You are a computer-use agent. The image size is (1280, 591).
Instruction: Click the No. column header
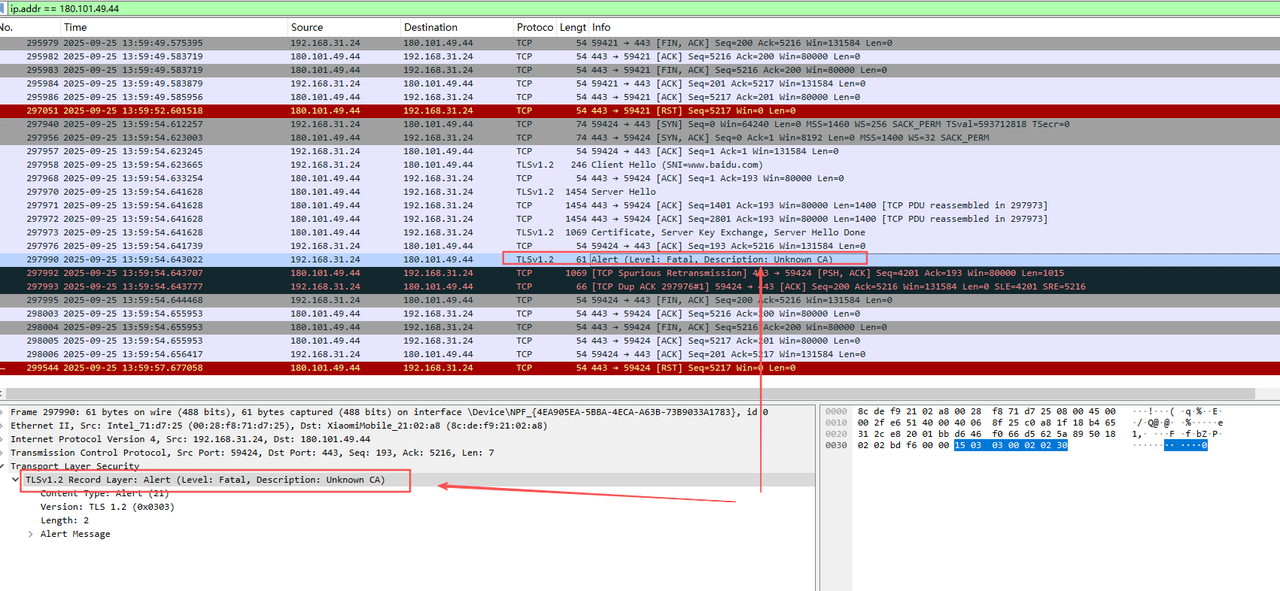coord(10,27)
